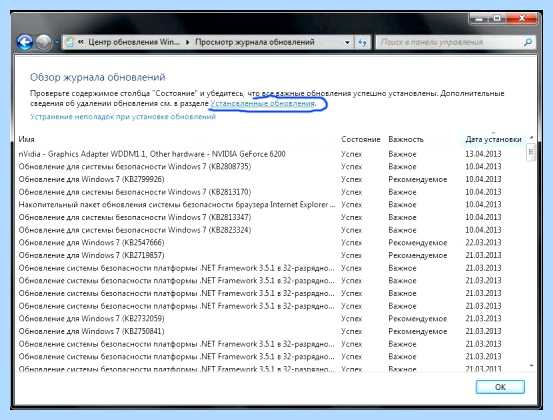Click the greyed forward navigation button
553x420 pixels.
pyautogui.click(x=44, y=42)
